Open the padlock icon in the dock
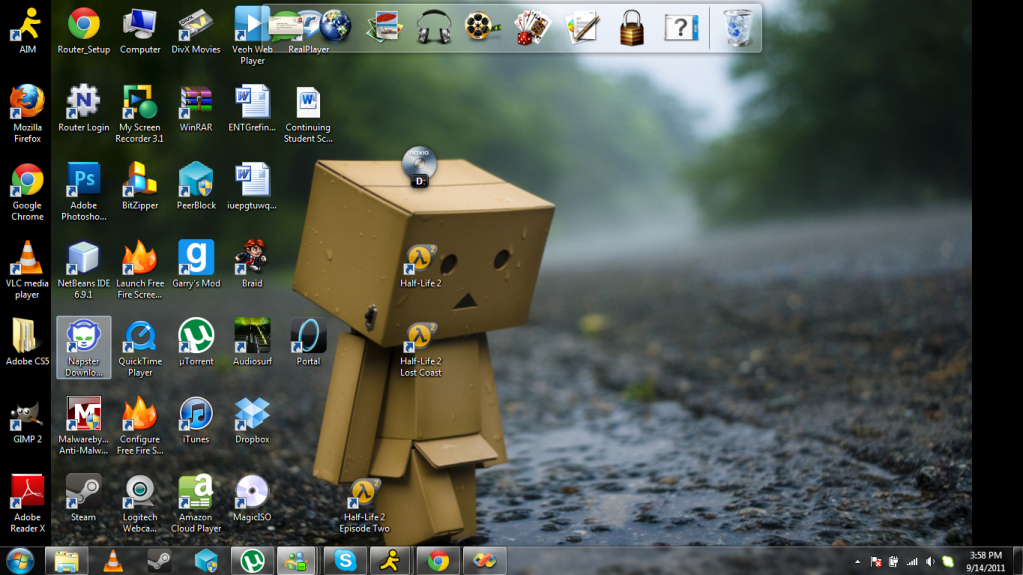This screenshot has width=1023, height=575. [x=631, y=27]
